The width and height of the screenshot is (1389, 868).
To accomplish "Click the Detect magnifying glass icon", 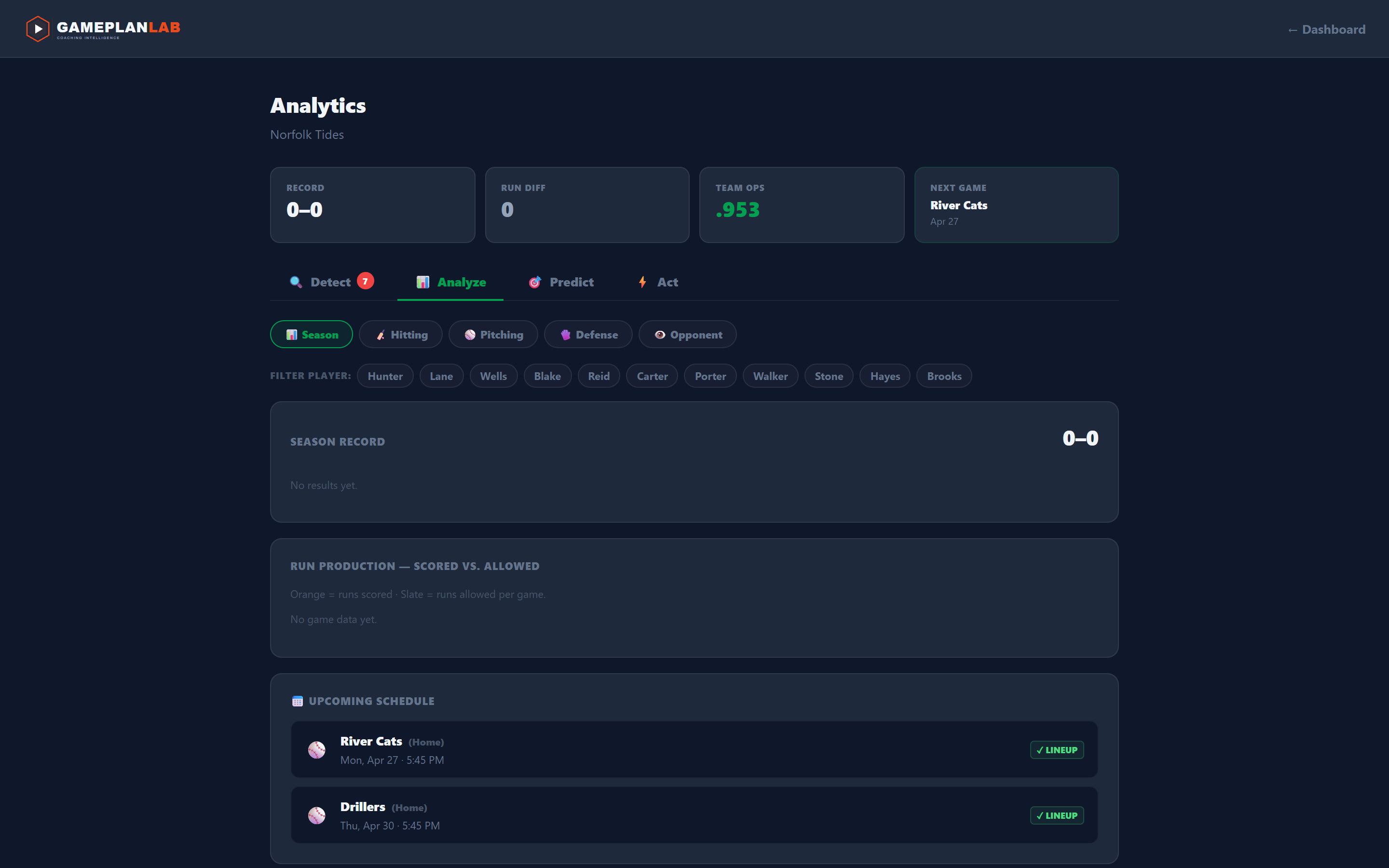I will (x=296, y=282).
